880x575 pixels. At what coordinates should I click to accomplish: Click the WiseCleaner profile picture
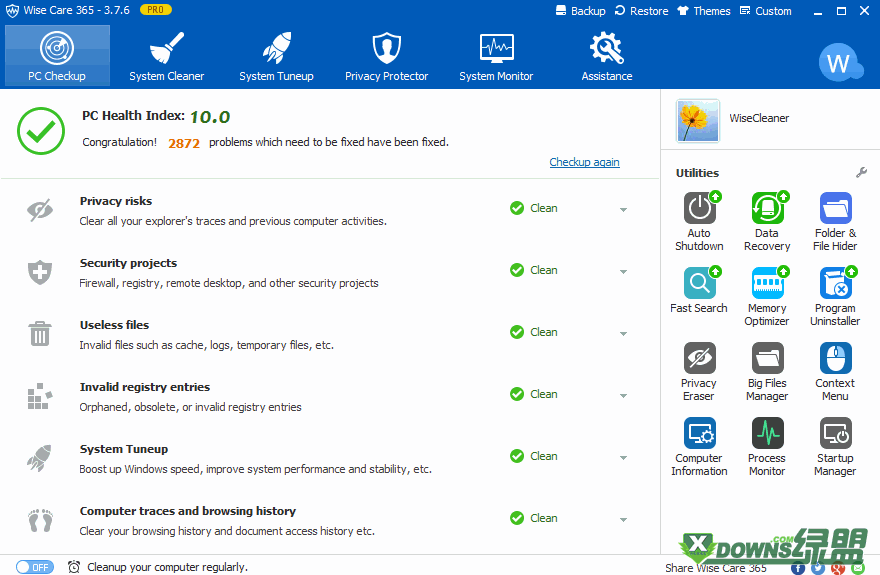[x=698, y=121]
